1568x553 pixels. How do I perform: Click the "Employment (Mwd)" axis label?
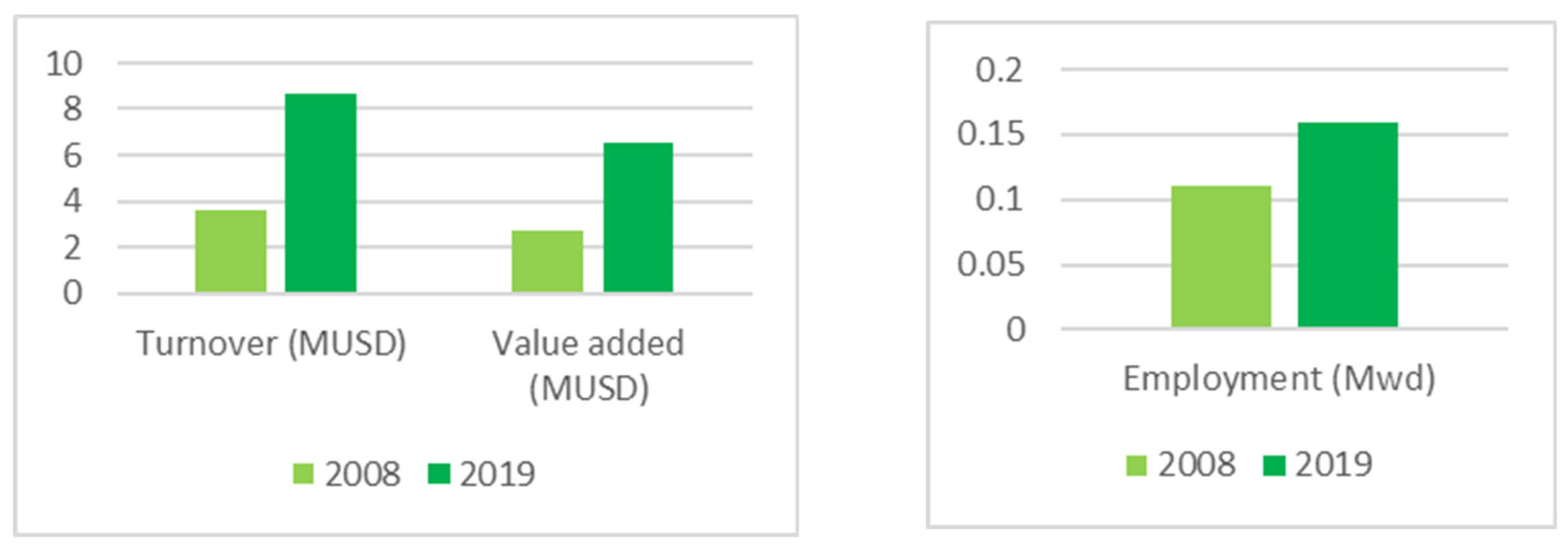pos(1279,378)
